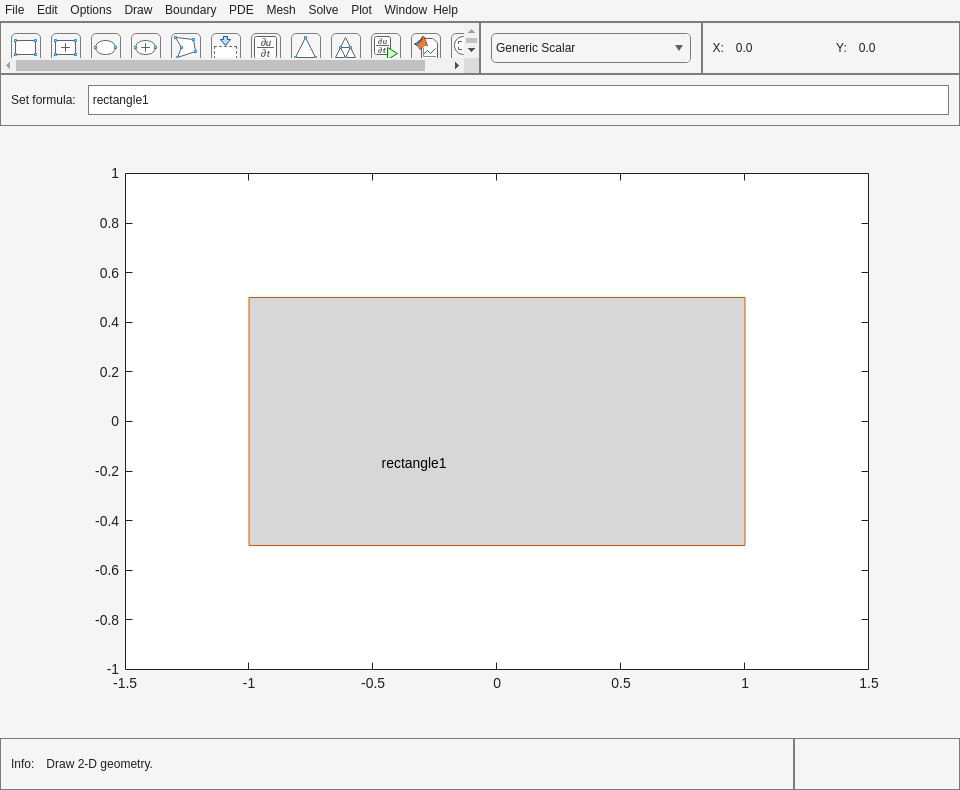Click the Set formula input field
Screen dimensions: 960x790
click(518, 100)
